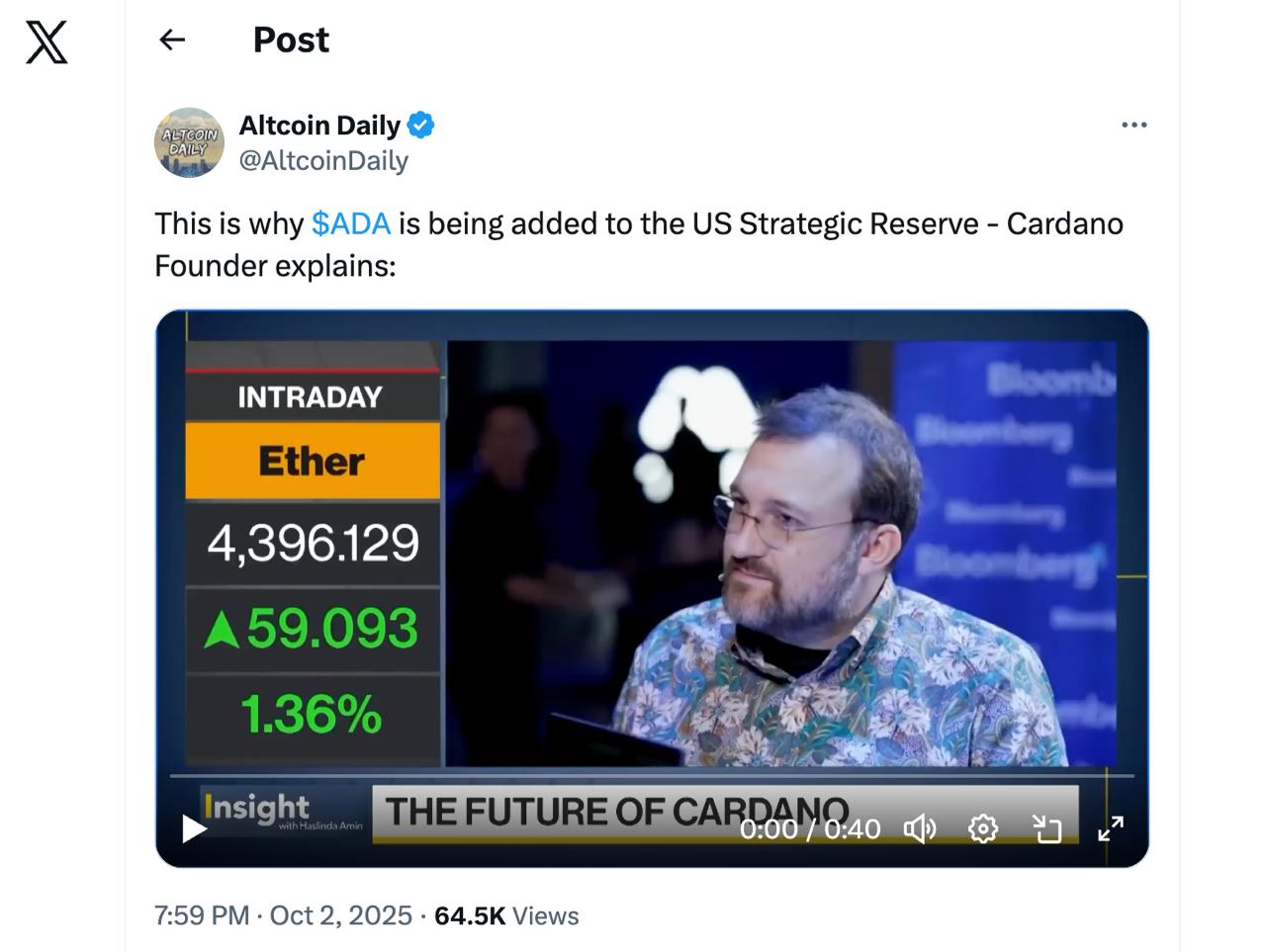Click the Altcoin Daily display name
Image resolution: width=1266 pixels, height=952 pixels.
319,126
